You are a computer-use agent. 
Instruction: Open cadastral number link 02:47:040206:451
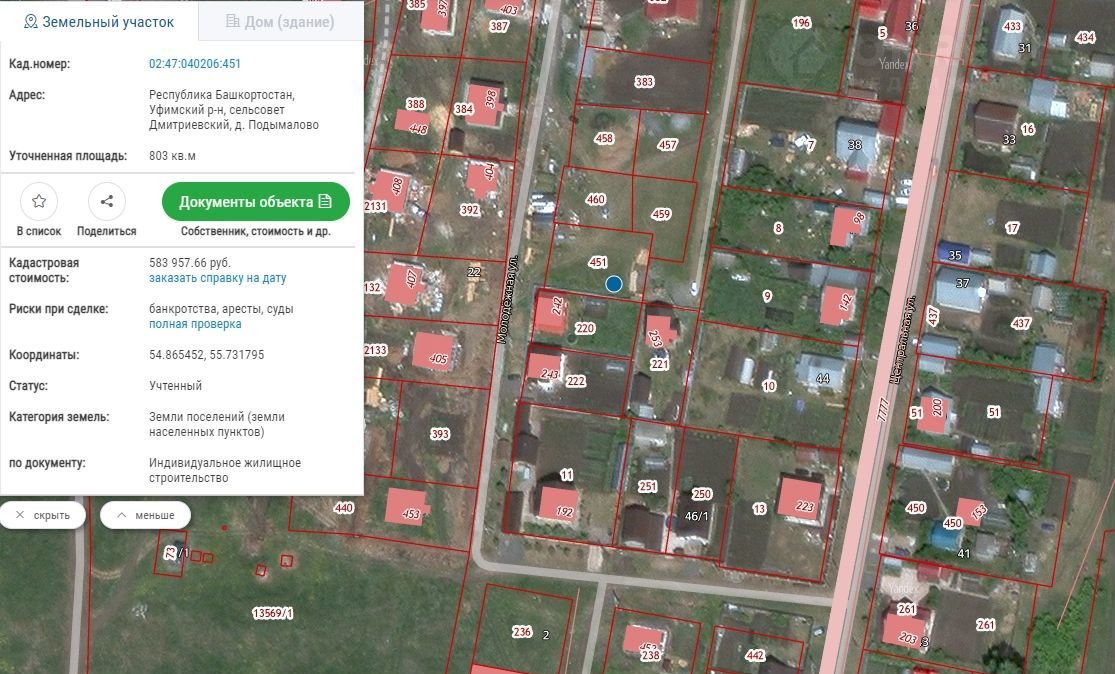point(195,64)
